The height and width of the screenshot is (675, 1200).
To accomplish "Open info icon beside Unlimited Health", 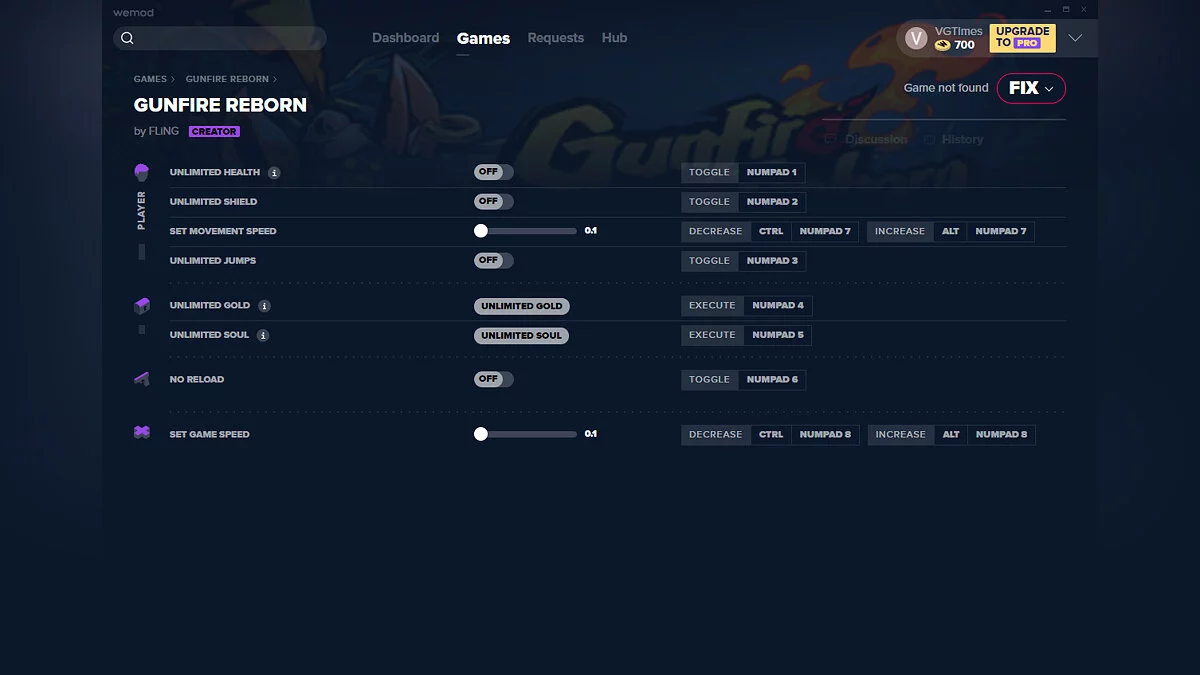I will tap(274, 172).
